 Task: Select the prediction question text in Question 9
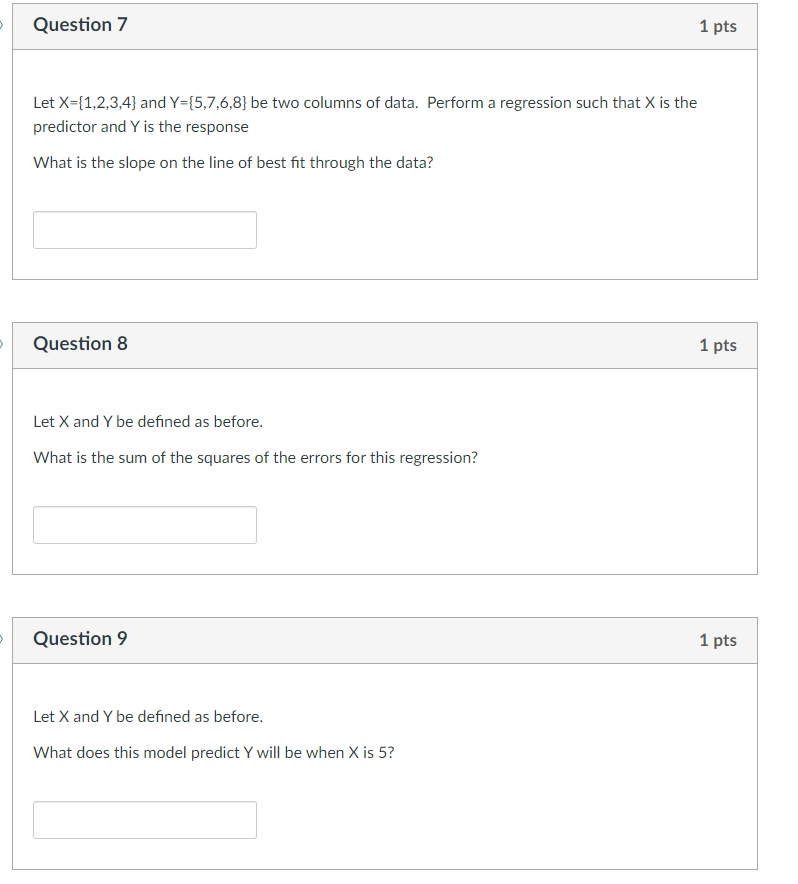click(x=212, y=752)
